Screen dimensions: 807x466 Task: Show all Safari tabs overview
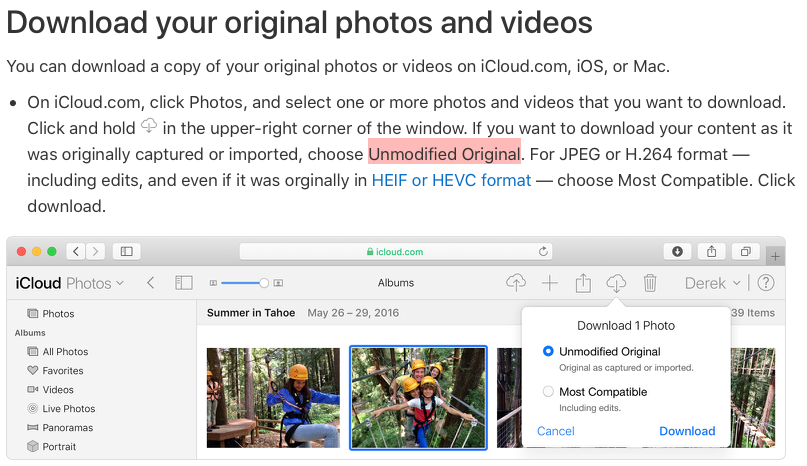coord(745,251)
